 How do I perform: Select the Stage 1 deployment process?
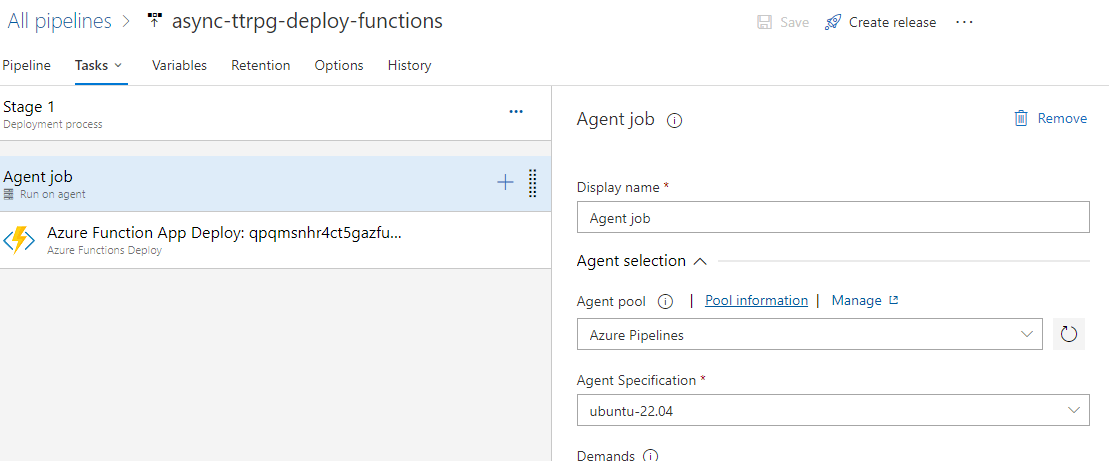(275, 114)
